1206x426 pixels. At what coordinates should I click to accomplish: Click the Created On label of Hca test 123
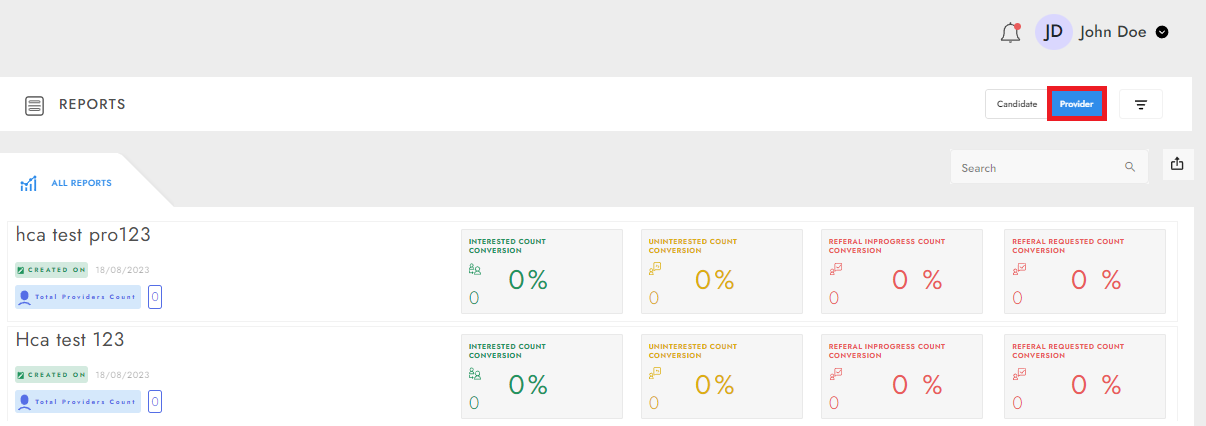click(52, 374)
